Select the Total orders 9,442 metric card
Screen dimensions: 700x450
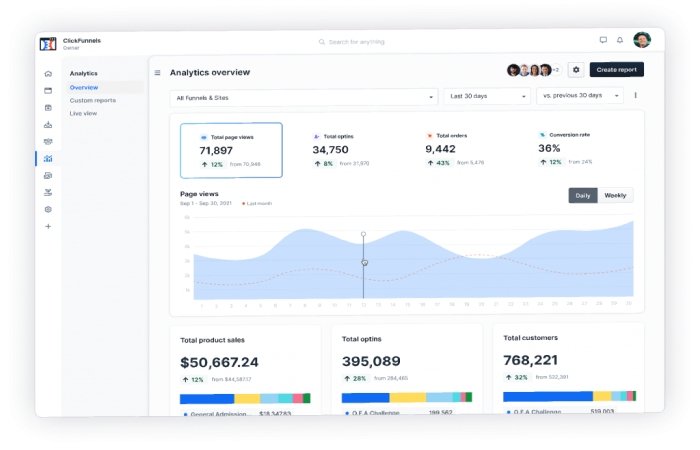point(454,149)
